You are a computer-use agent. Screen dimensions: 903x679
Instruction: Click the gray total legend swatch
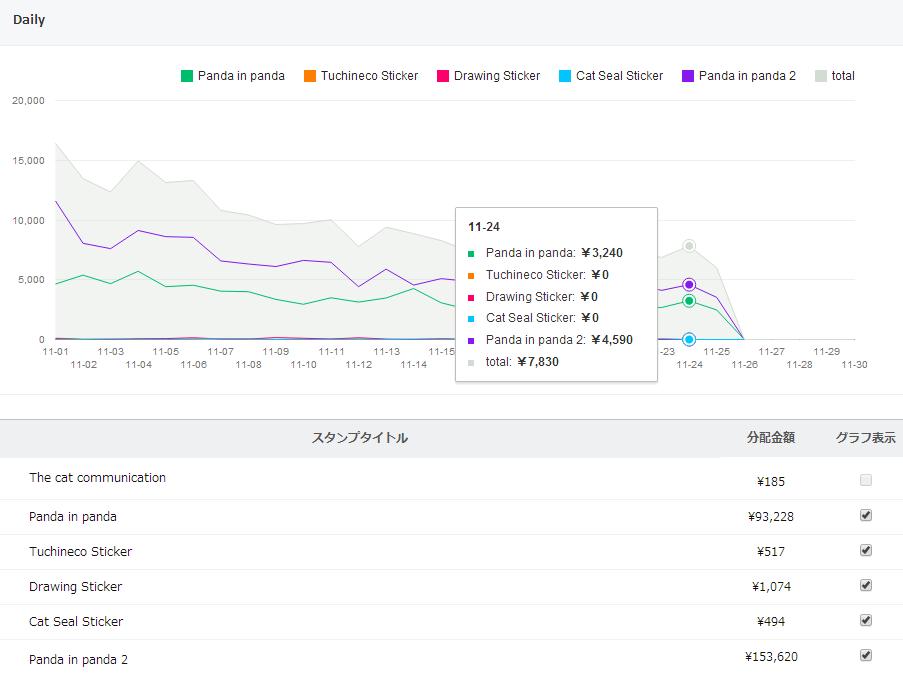pyautogui.click(x=821, y=76)
